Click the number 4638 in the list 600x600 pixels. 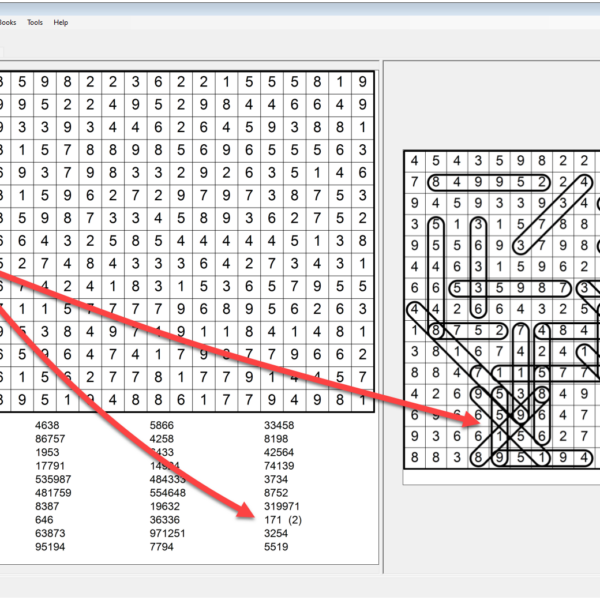(46, 425)
